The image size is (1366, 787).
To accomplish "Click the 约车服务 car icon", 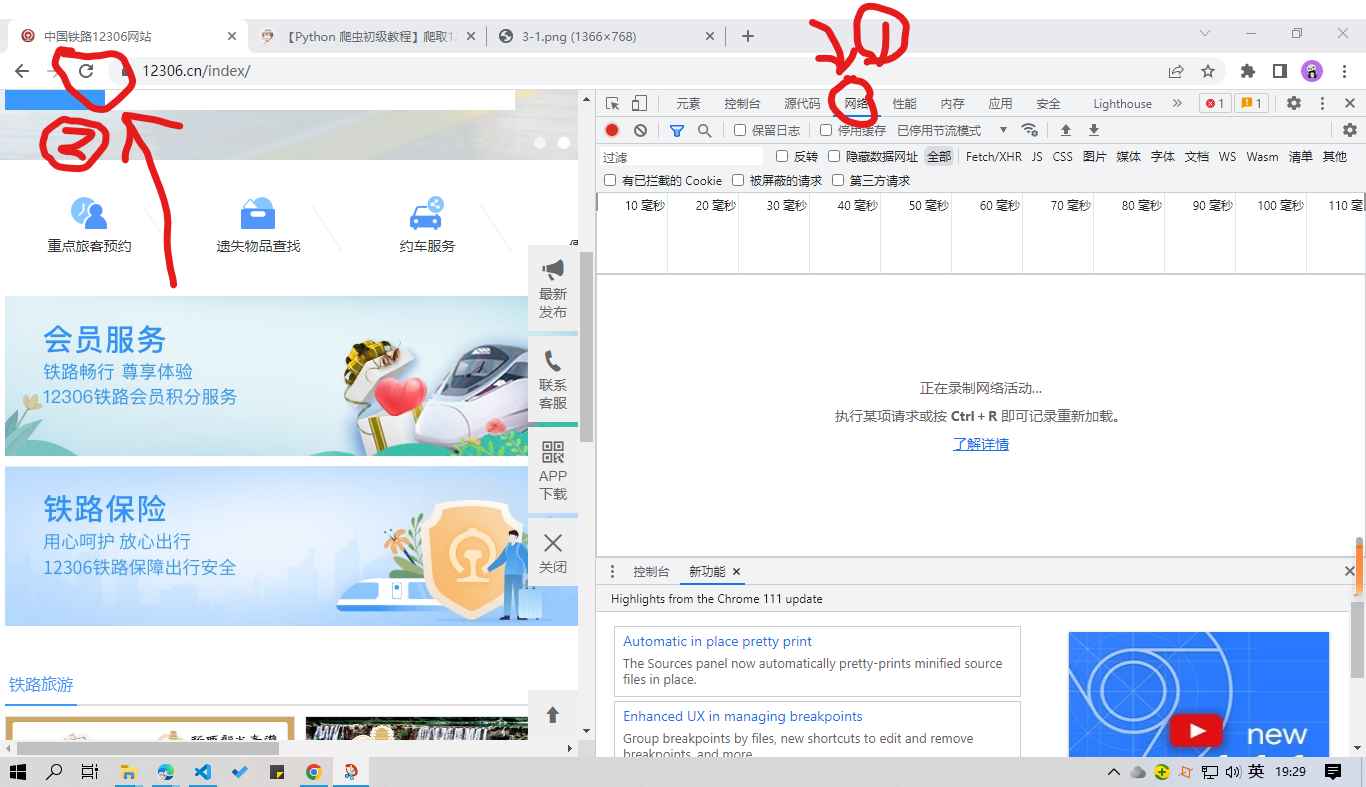I will pyautogui.click(x=427, y=213).
